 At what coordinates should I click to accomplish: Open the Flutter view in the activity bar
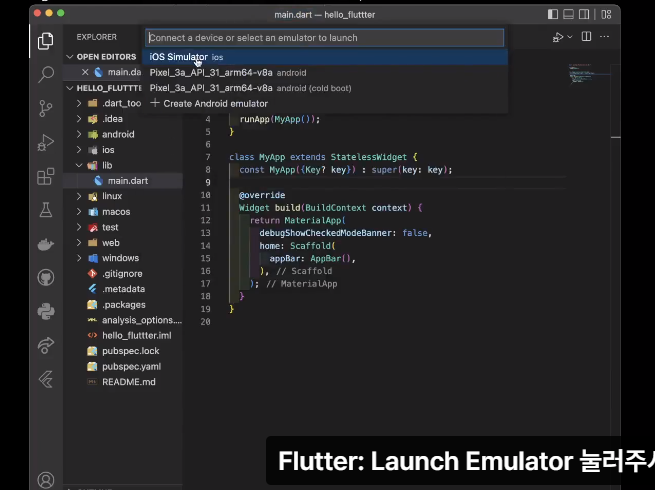pyautogui.click(x=46, y=379)
